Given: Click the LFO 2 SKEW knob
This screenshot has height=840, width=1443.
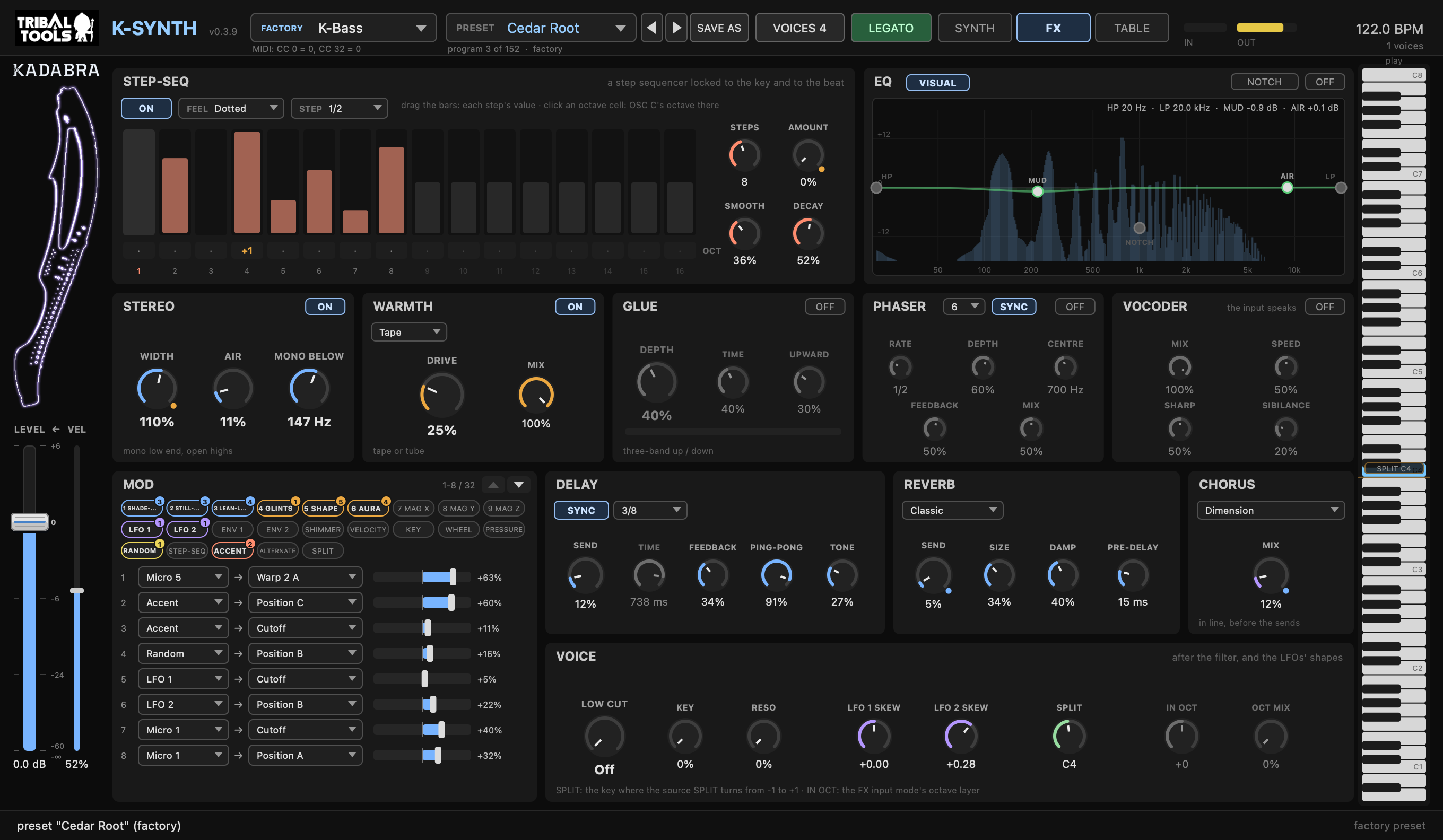Looking at the screenshot, I should 960,736.
